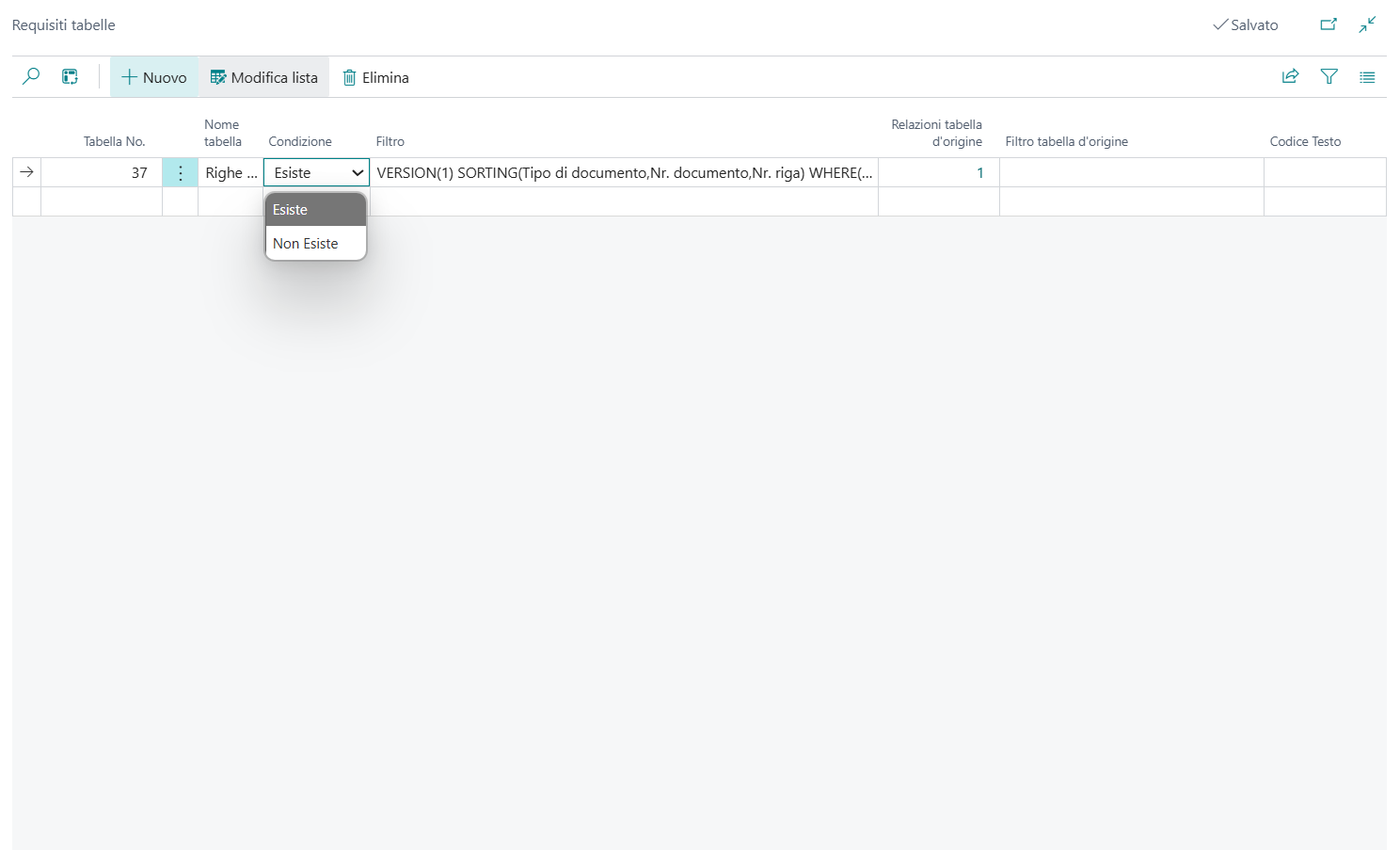Select row 37 via arrow indicator

[x=26, y=172]
